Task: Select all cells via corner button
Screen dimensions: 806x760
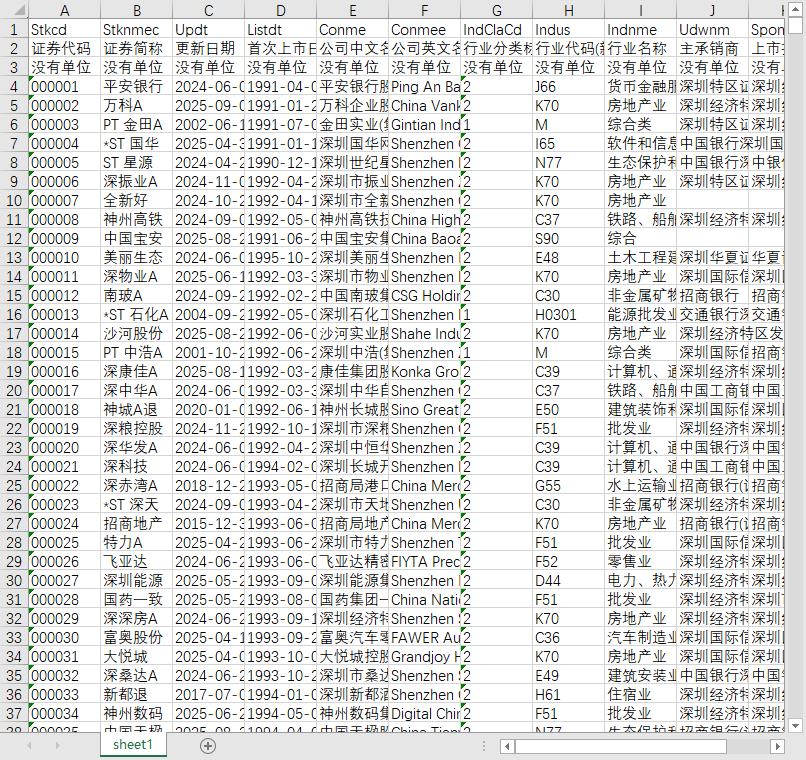Action: click(x=14, y=10)
